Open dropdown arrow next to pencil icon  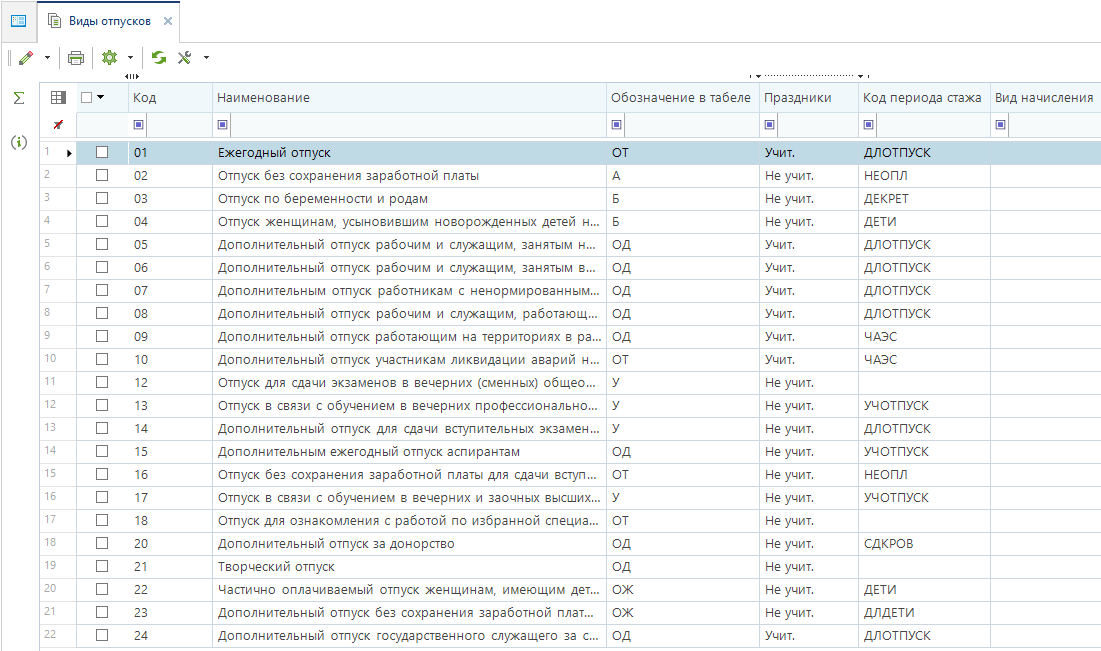(x=47, y=58)
